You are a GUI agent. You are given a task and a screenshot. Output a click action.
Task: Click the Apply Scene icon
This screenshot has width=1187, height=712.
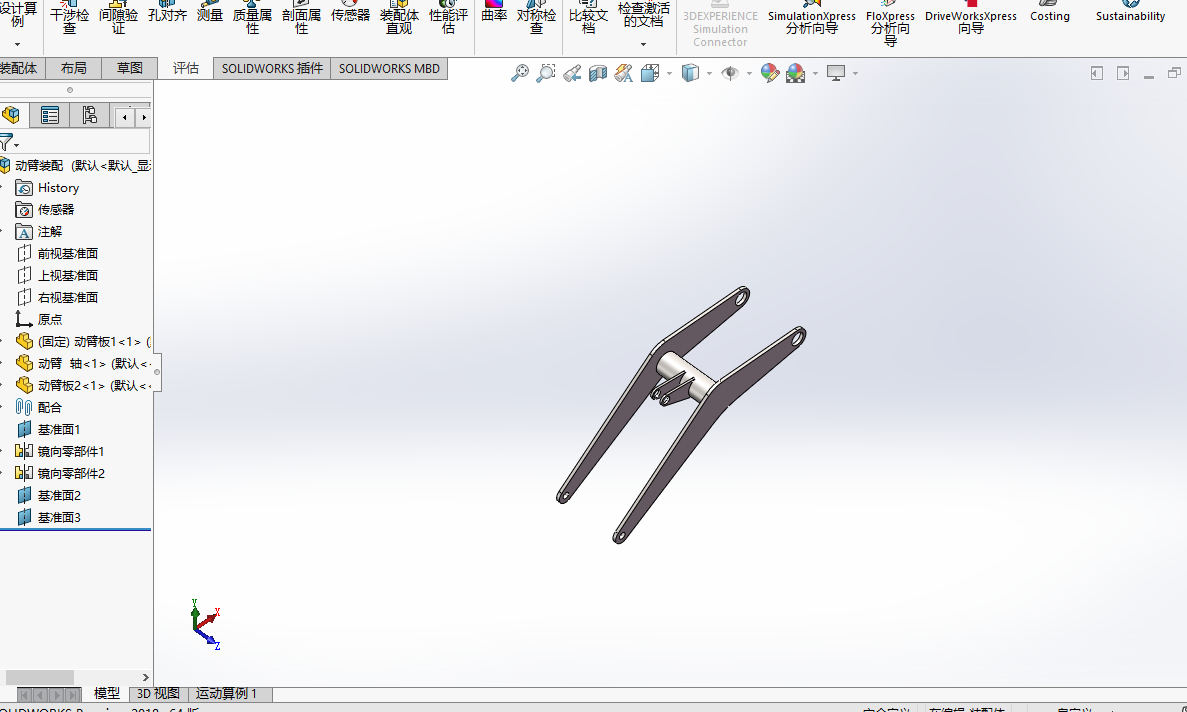796,73
